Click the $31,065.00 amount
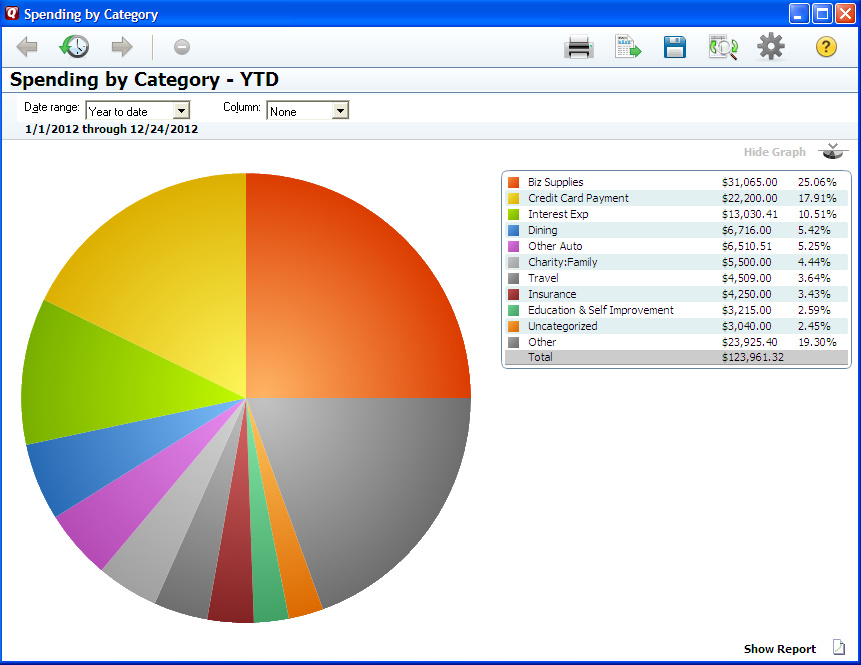 750,182
